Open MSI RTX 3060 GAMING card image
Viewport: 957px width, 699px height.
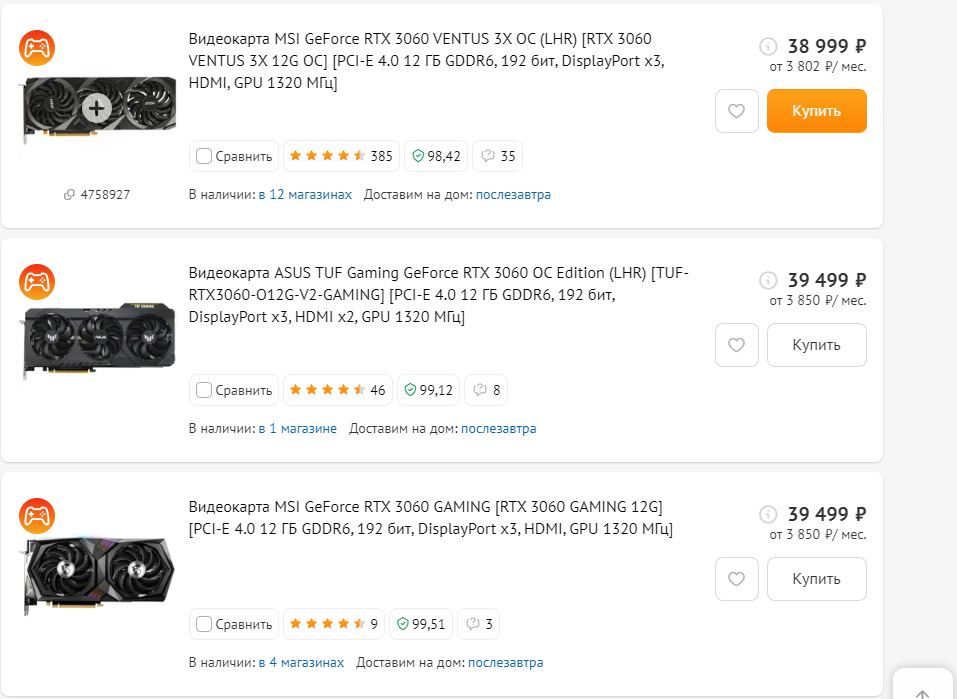98,576
